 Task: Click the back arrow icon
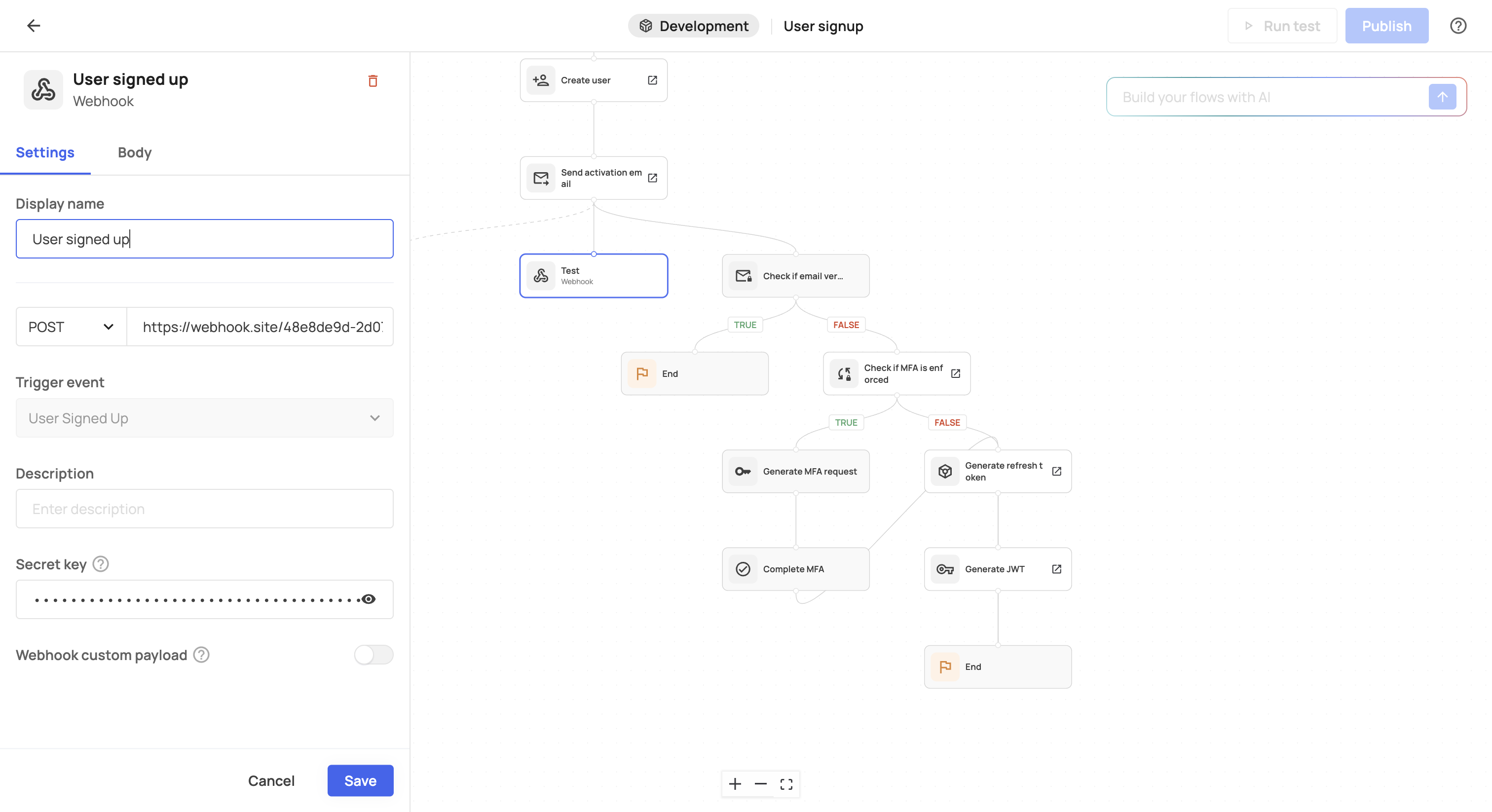[34, 26]
